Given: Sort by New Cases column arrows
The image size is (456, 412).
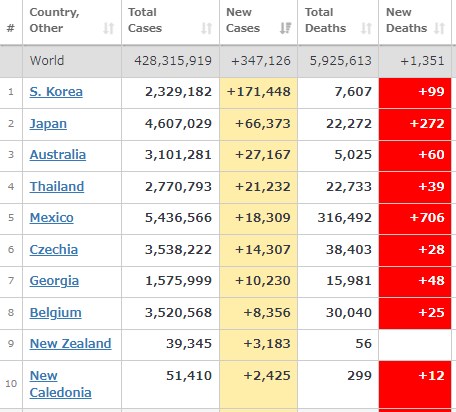Looking at the screenshot, I should [285, 28].
